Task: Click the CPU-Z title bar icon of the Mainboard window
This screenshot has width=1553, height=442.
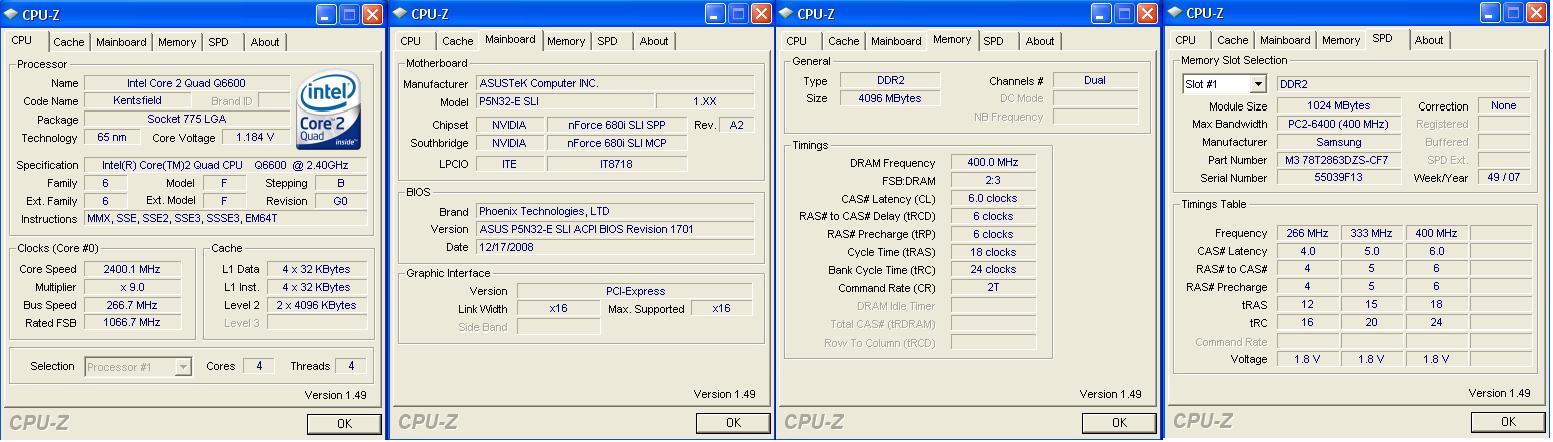Action: [x=400, y=13]
